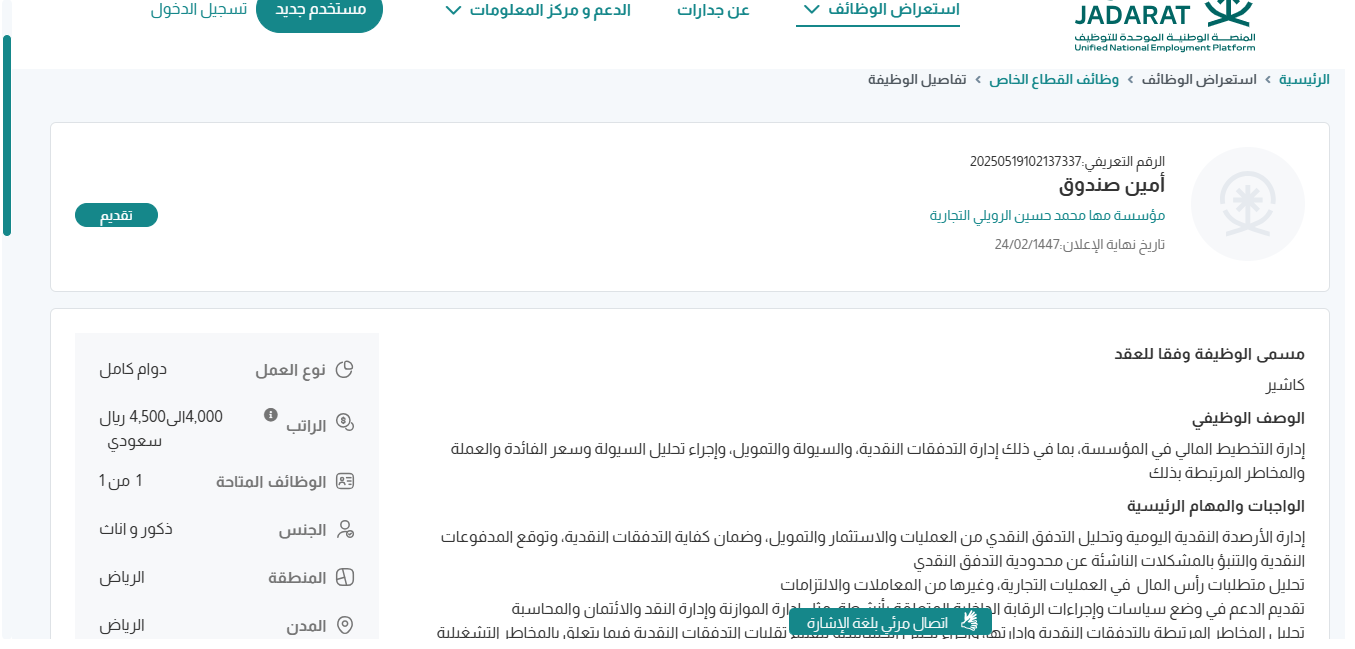This screenshot has height=649, width=1355.
Task: Click the gender person icon
Action: click(x=345, y=530)
